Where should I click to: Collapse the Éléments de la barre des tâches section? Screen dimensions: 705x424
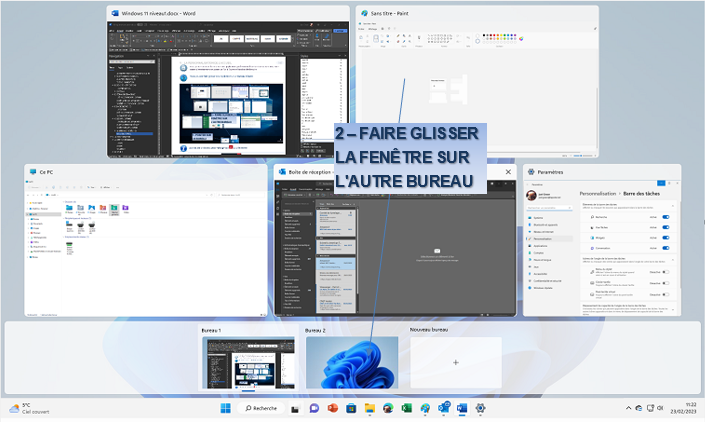671,203
